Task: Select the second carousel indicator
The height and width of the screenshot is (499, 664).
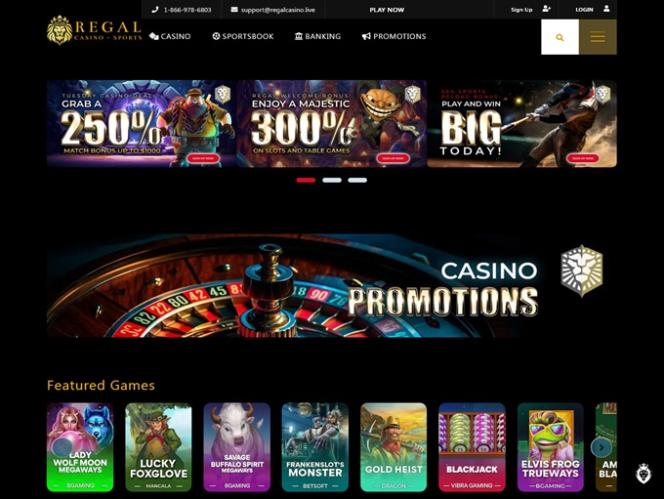Action: [332, 180]
